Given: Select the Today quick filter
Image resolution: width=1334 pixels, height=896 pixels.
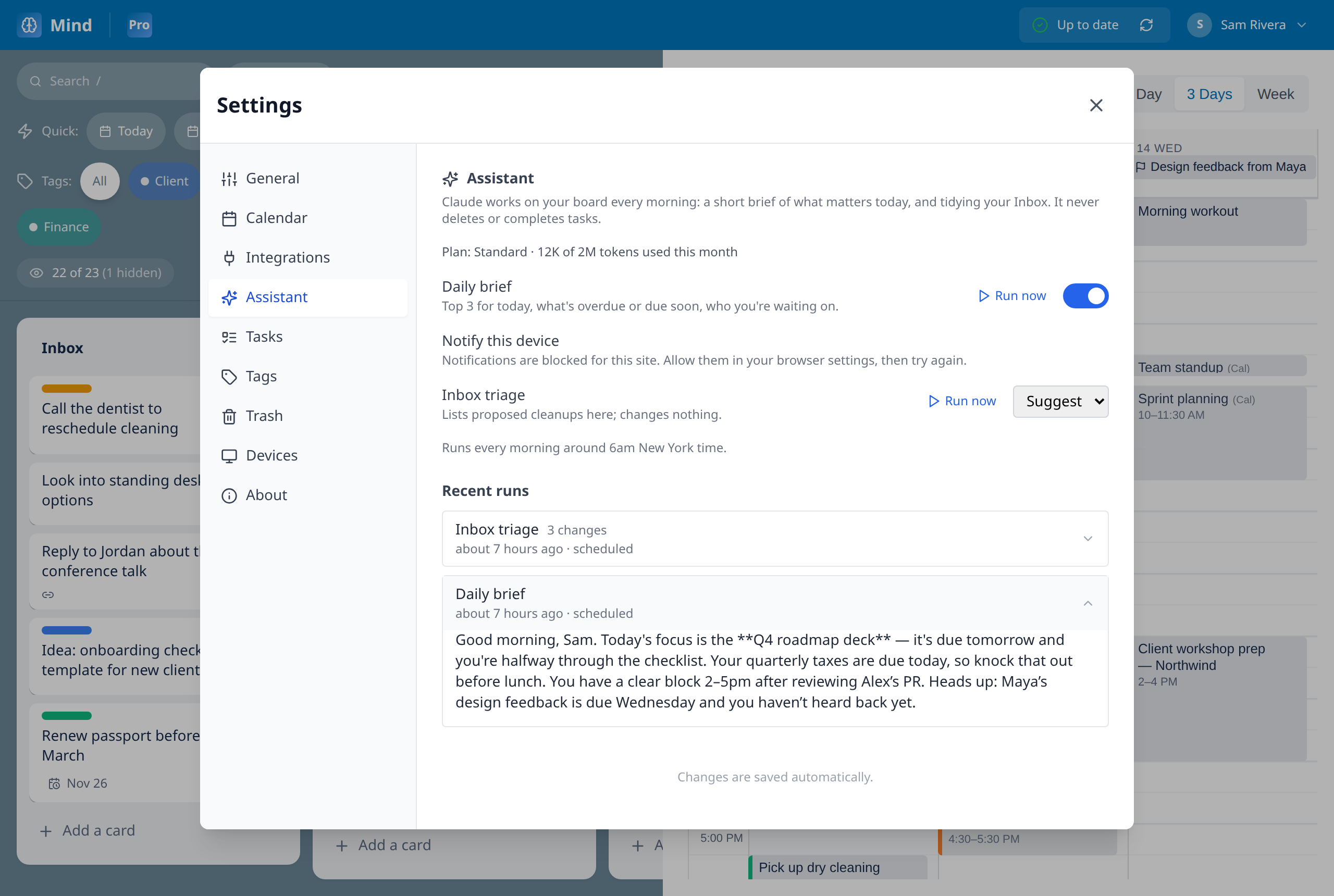Looking at the screenshot, I should [126, 131].
